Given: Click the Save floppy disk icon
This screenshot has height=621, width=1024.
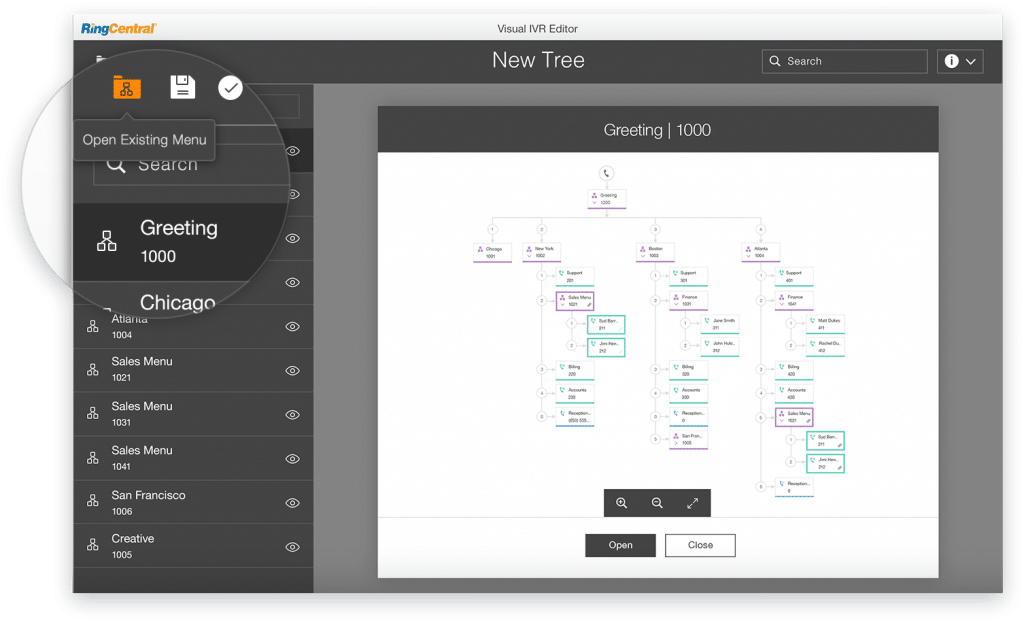Looking at the screenshot, I should [x=182, y=87].
